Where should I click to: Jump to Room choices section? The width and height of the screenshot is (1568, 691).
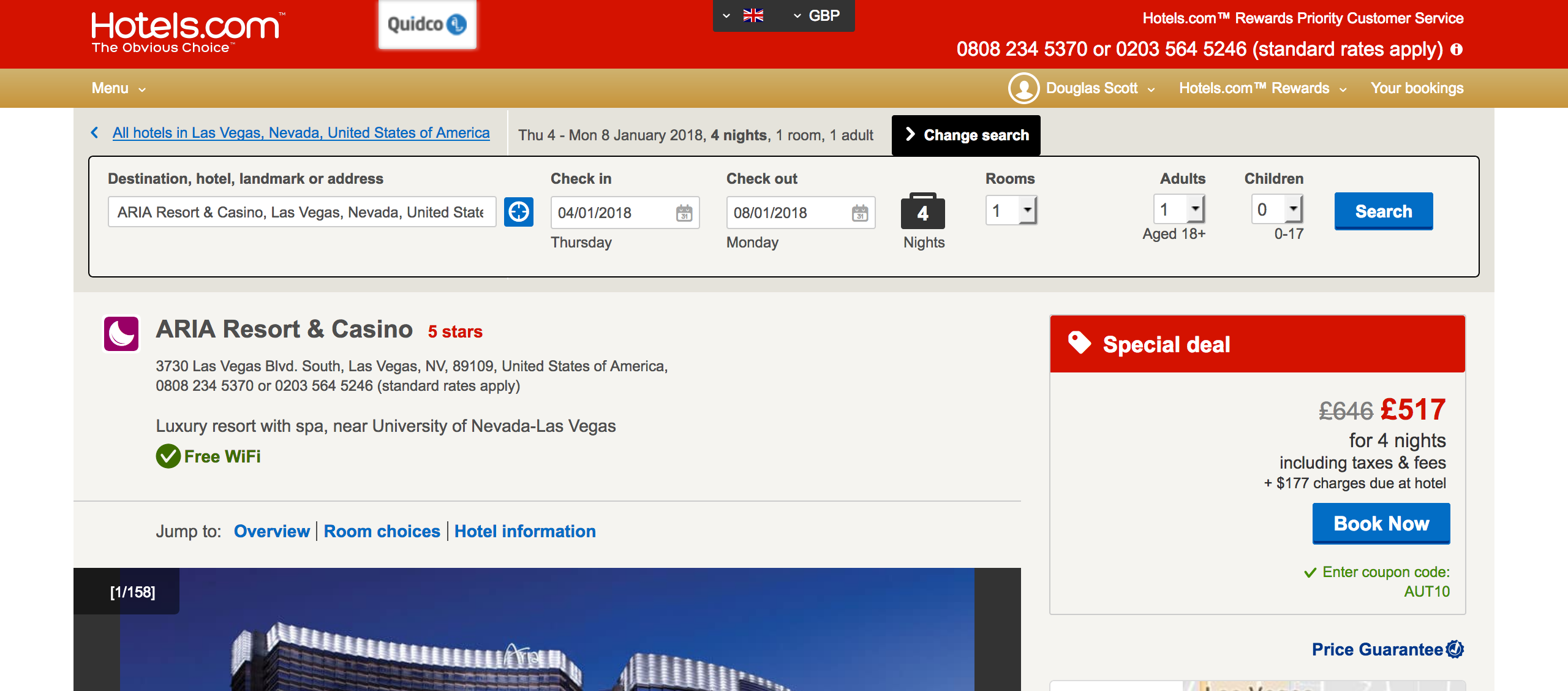pos(382,531)
